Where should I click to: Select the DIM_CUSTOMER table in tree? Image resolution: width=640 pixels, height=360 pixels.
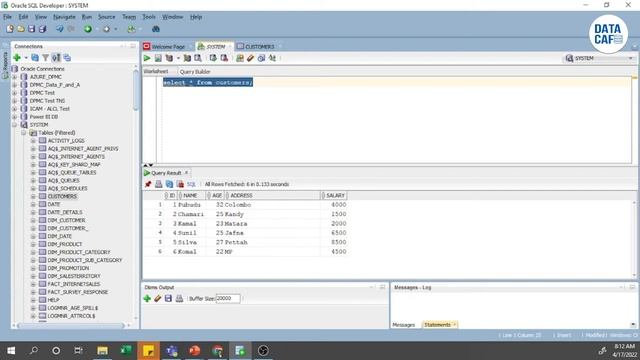(66, 220)
